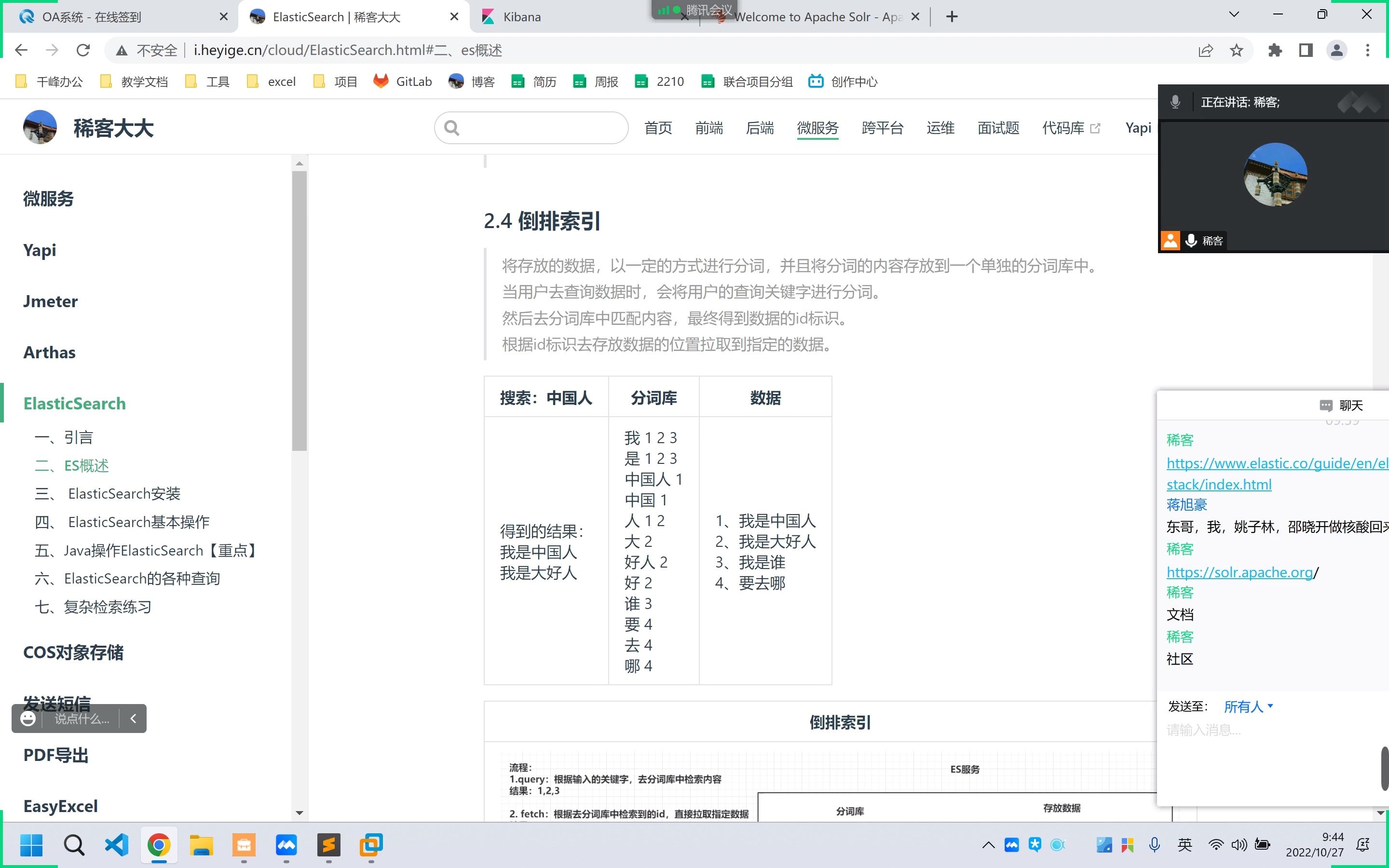This screenshot has width=1389, height=868.
Task: Open 跨平台 navigation menu
Action: 883,127
